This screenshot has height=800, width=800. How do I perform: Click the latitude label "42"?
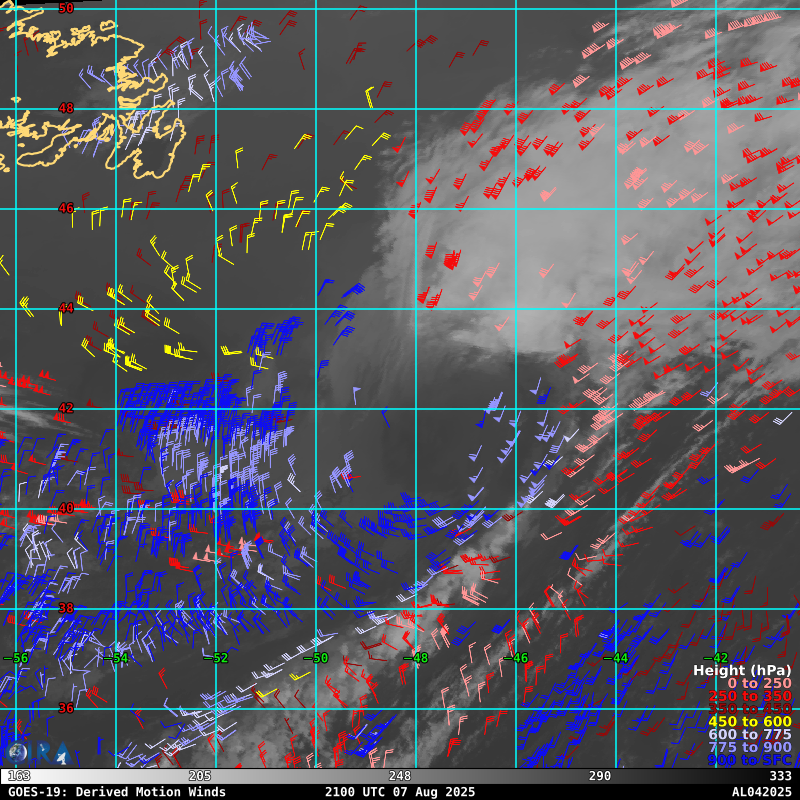66,408
